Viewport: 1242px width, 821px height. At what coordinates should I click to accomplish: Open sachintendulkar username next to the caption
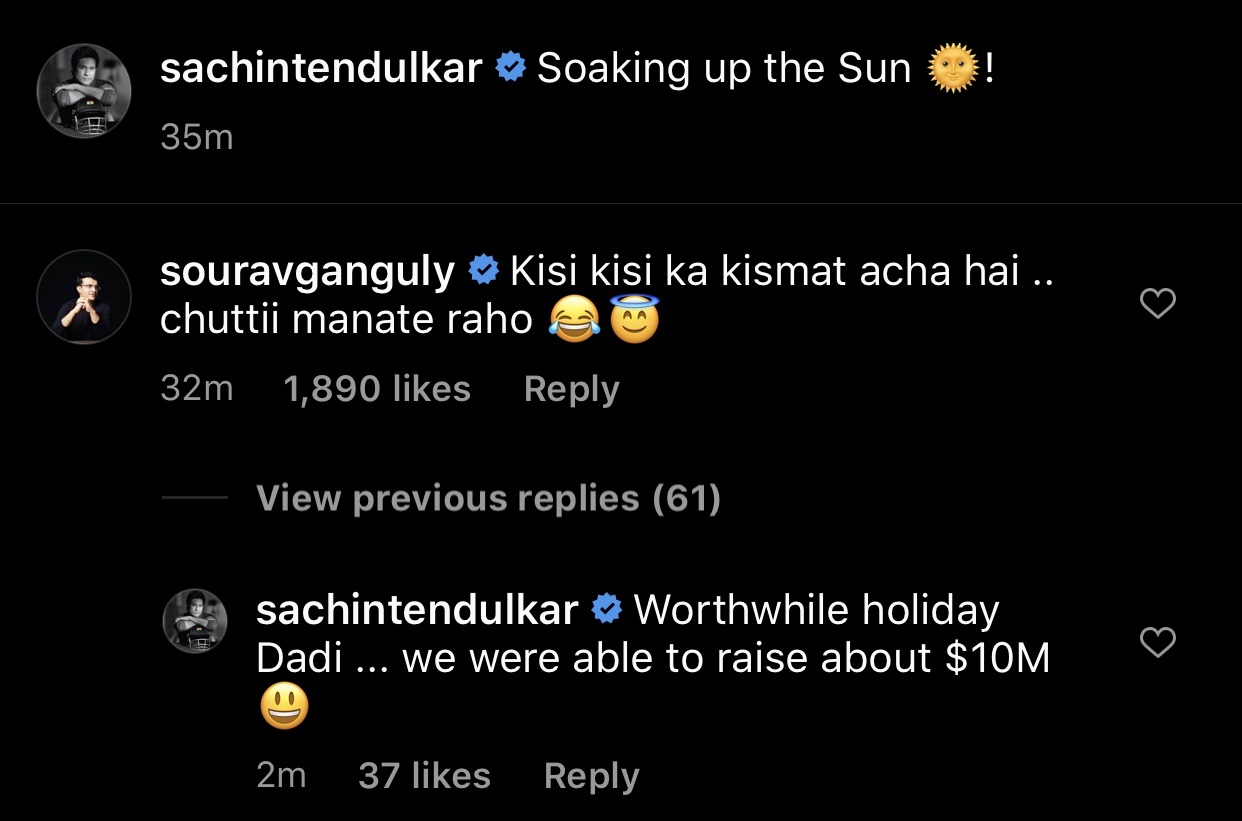pyautogui.click(x=321, y=69)
